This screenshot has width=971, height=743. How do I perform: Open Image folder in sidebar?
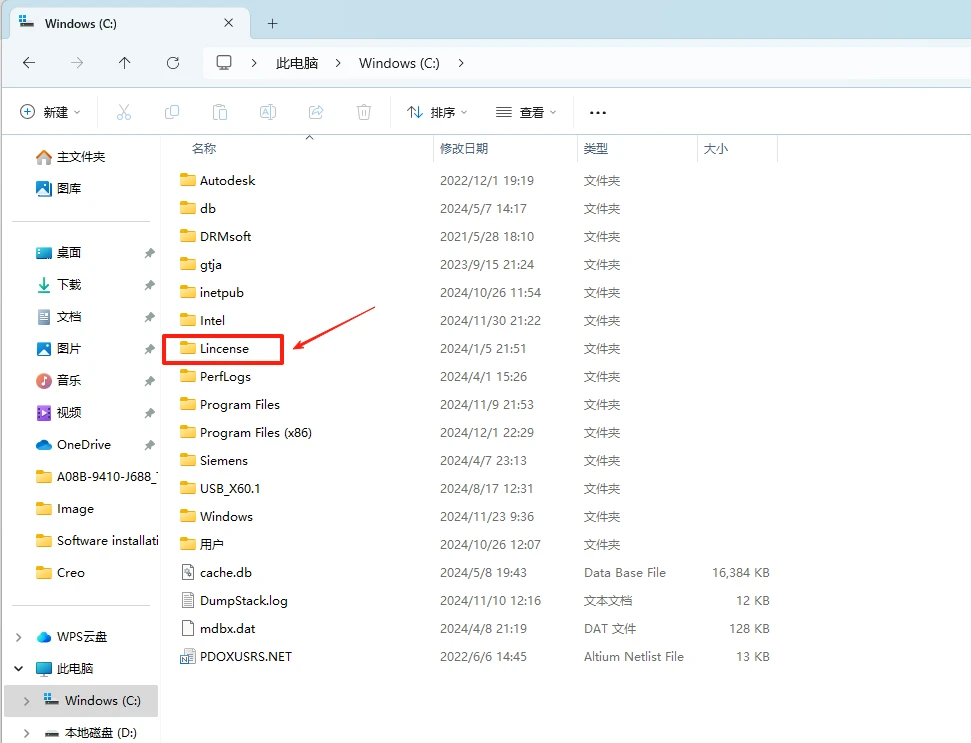point(65,509)
